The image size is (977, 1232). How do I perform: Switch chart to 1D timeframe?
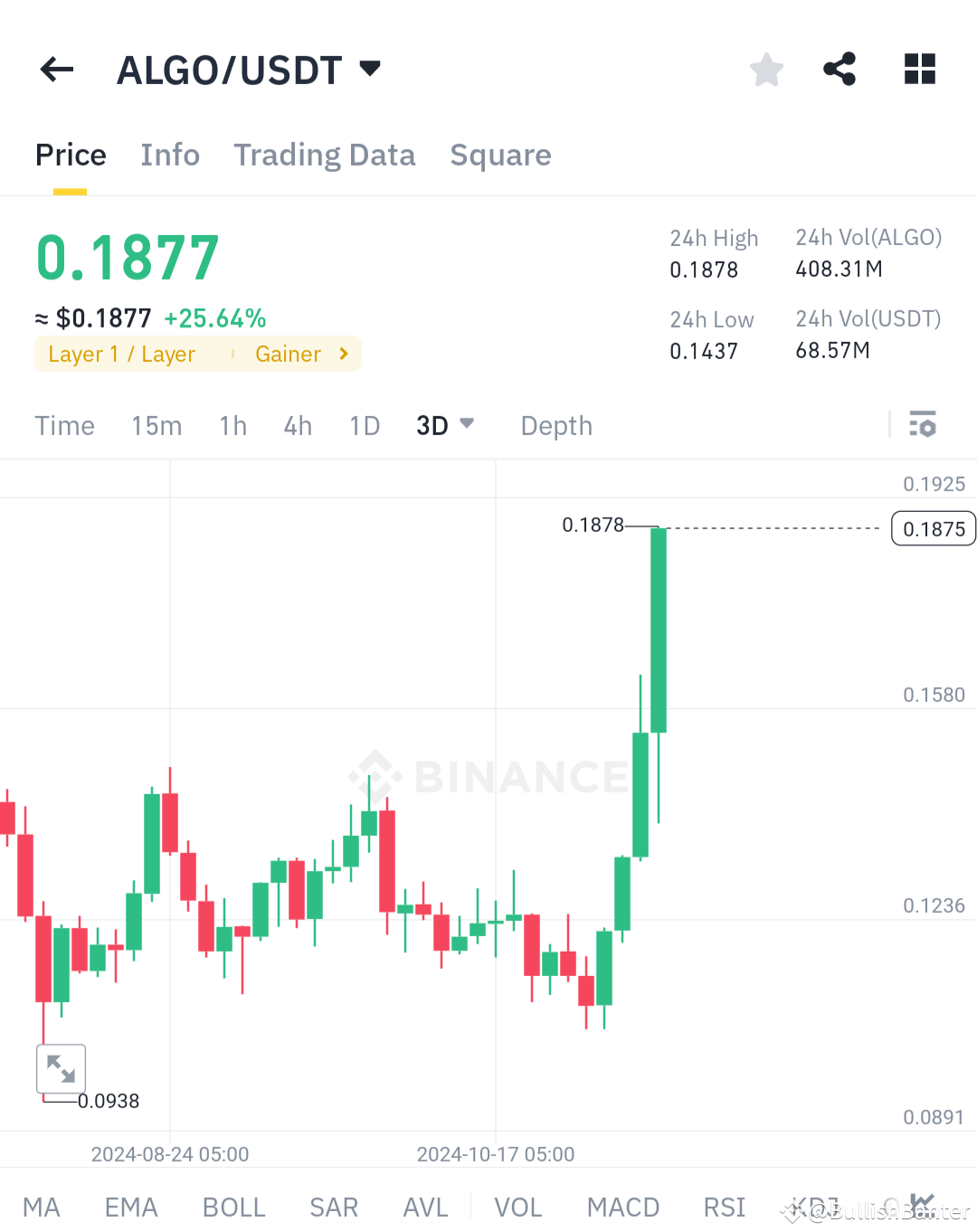coord(364,424)
